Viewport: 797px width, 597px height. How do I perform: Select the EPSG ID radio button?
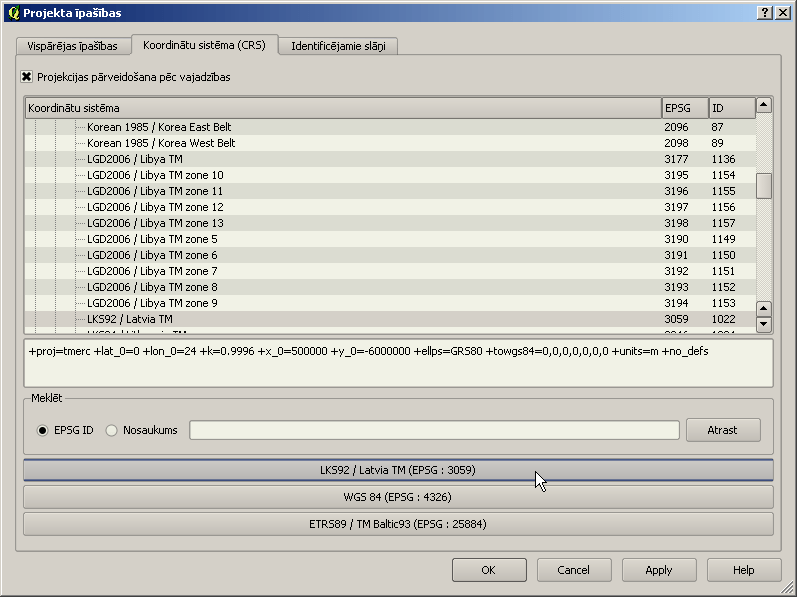[42, 430]
